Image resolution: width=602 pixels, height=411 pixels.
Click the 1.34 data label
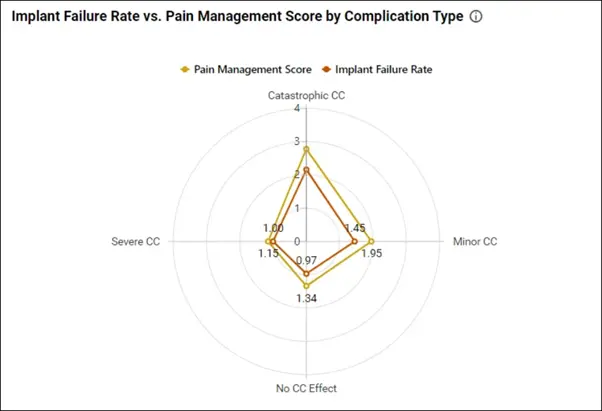[x=306, y=298]
